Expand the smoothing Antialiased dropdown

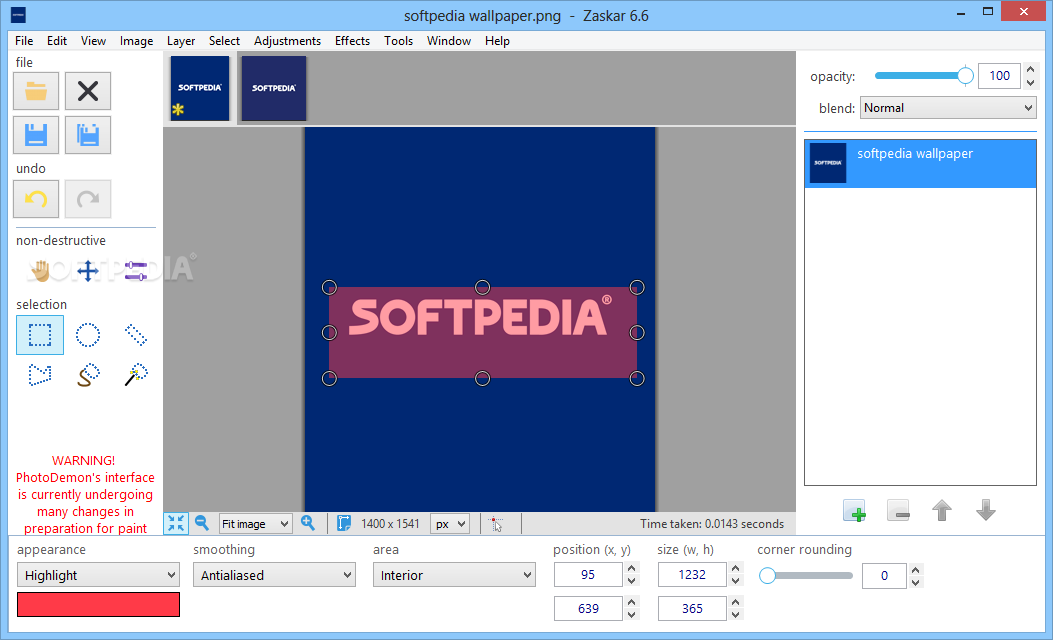click(x=274, y=575)
